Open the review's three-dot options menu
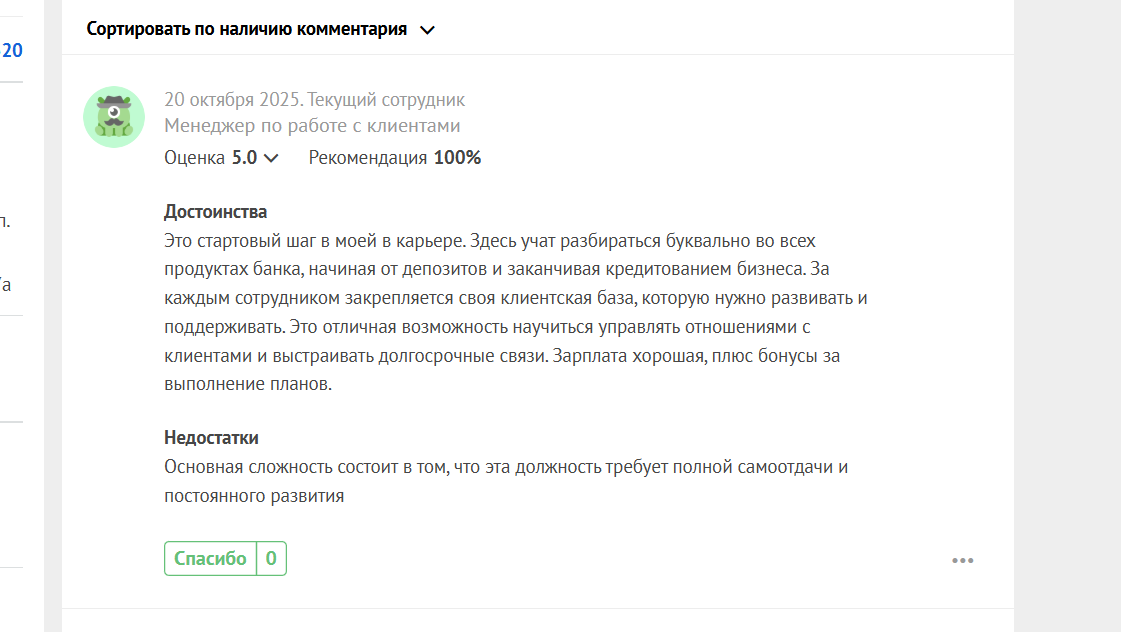1121x632 pixels. tap(962, 561)
